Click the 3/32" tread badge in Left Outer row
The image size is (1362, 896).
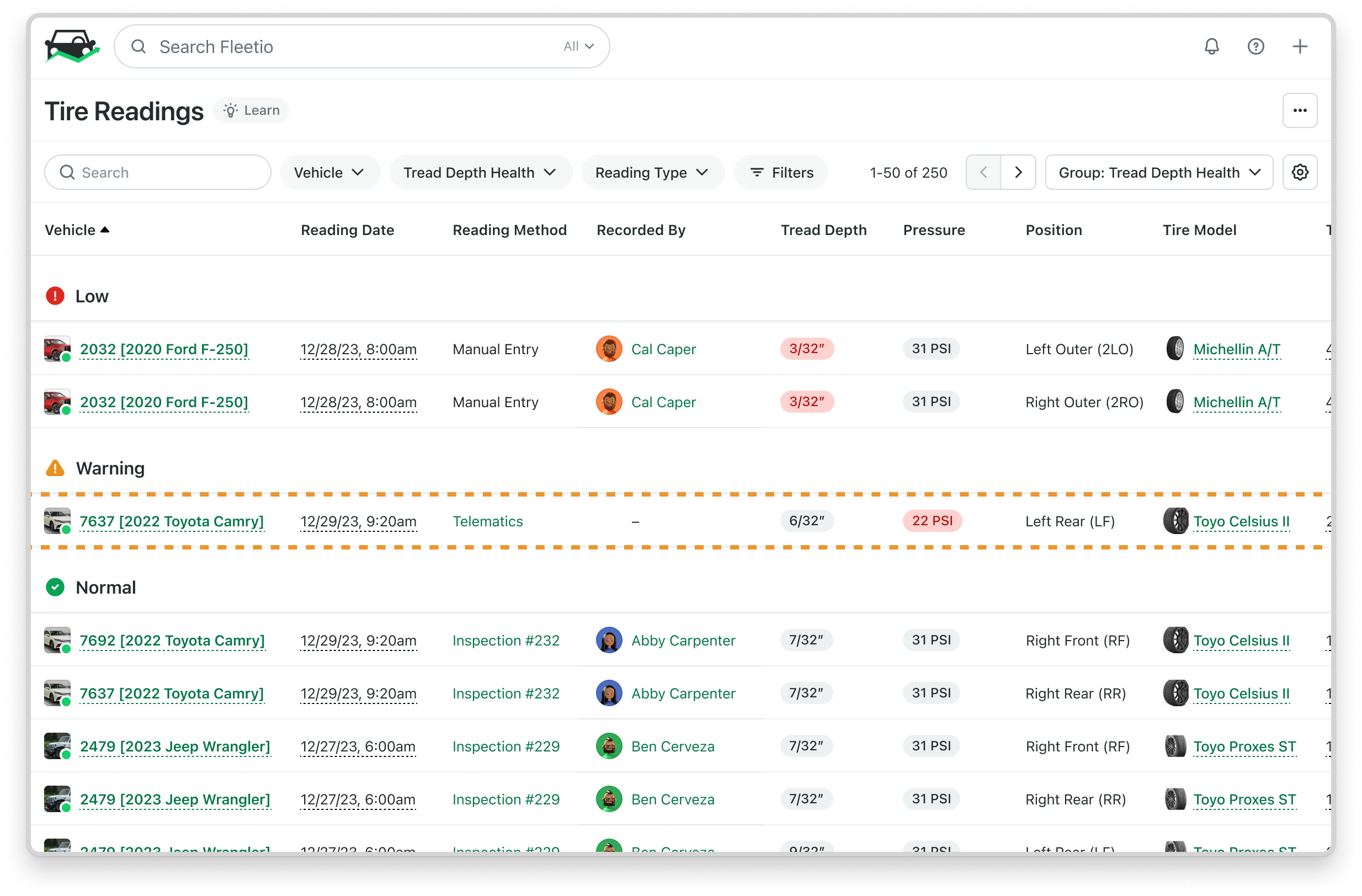(806, 349)
